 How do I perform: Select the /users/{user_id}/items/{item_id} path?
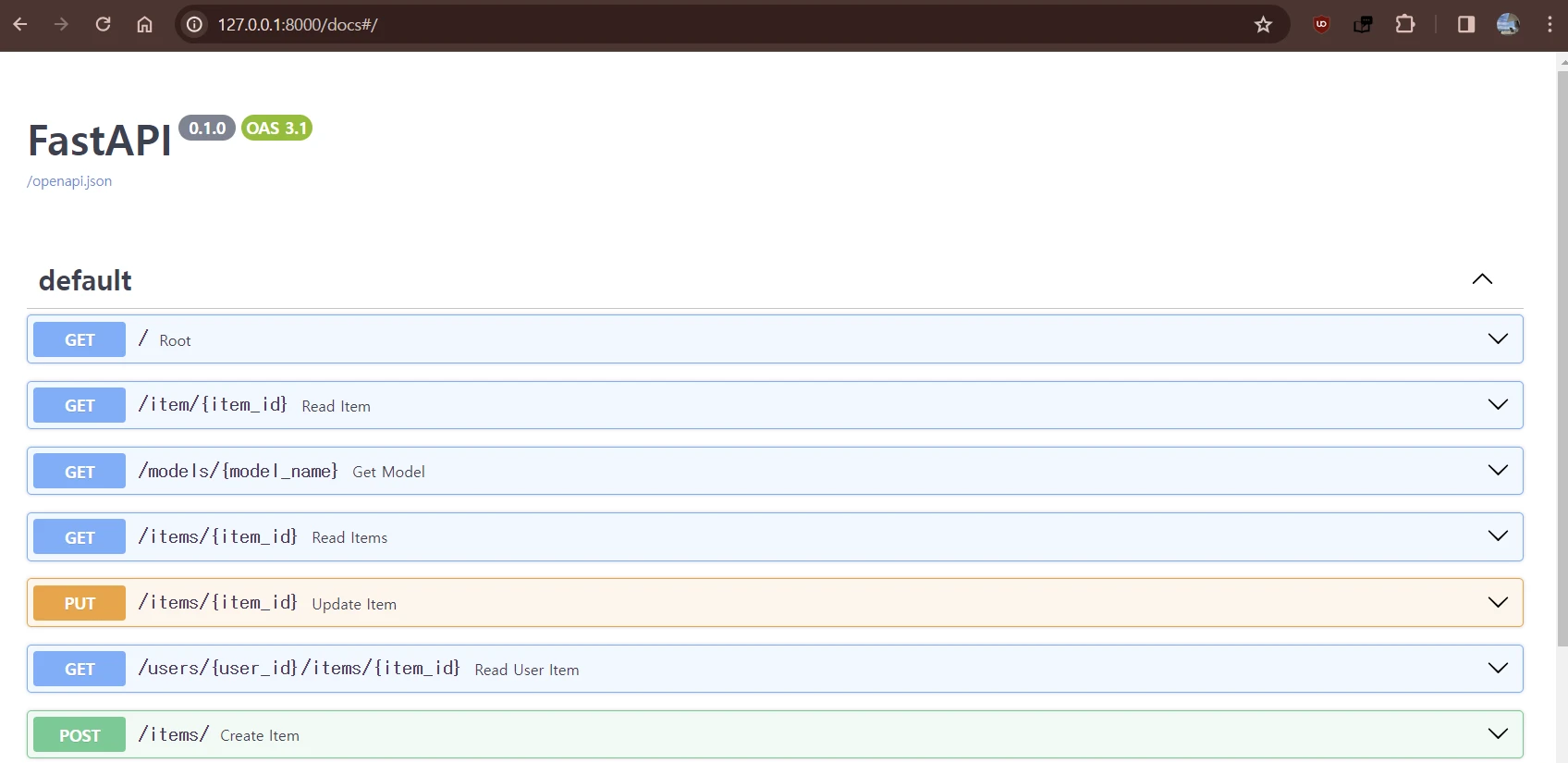pos(299,668)
